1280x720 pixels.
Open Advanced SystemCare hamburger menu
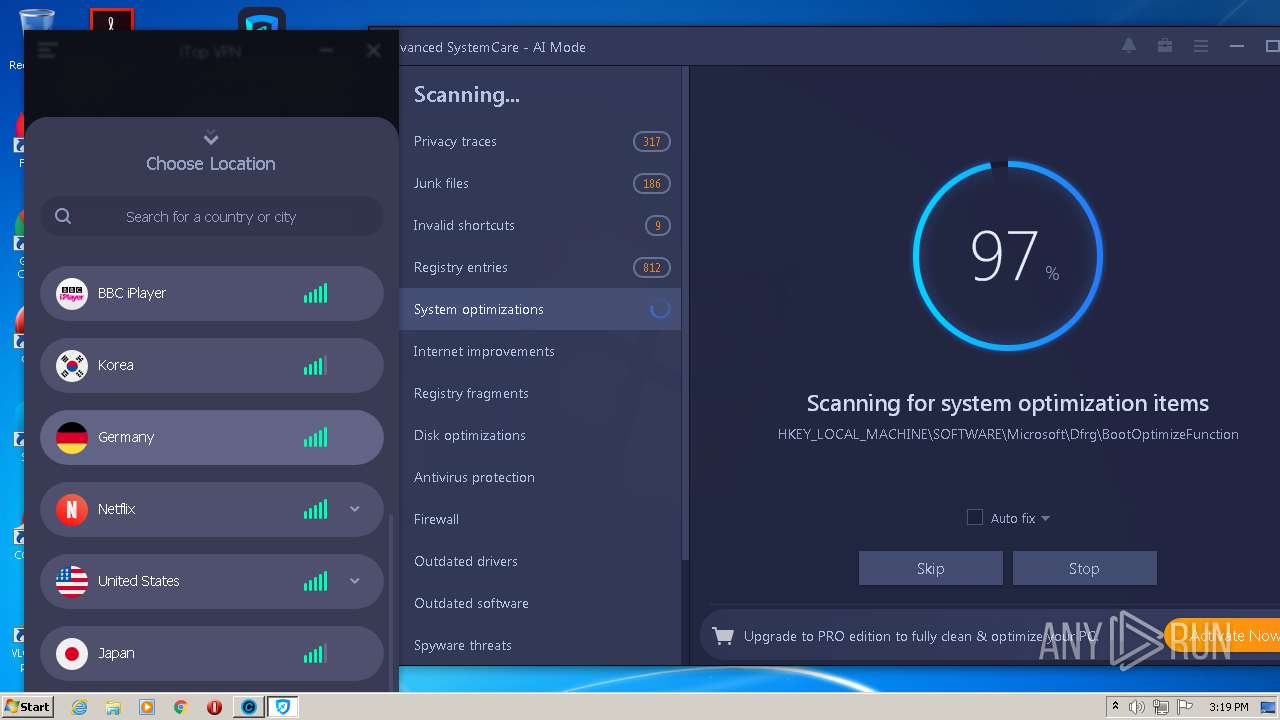tap(1201, 46)
